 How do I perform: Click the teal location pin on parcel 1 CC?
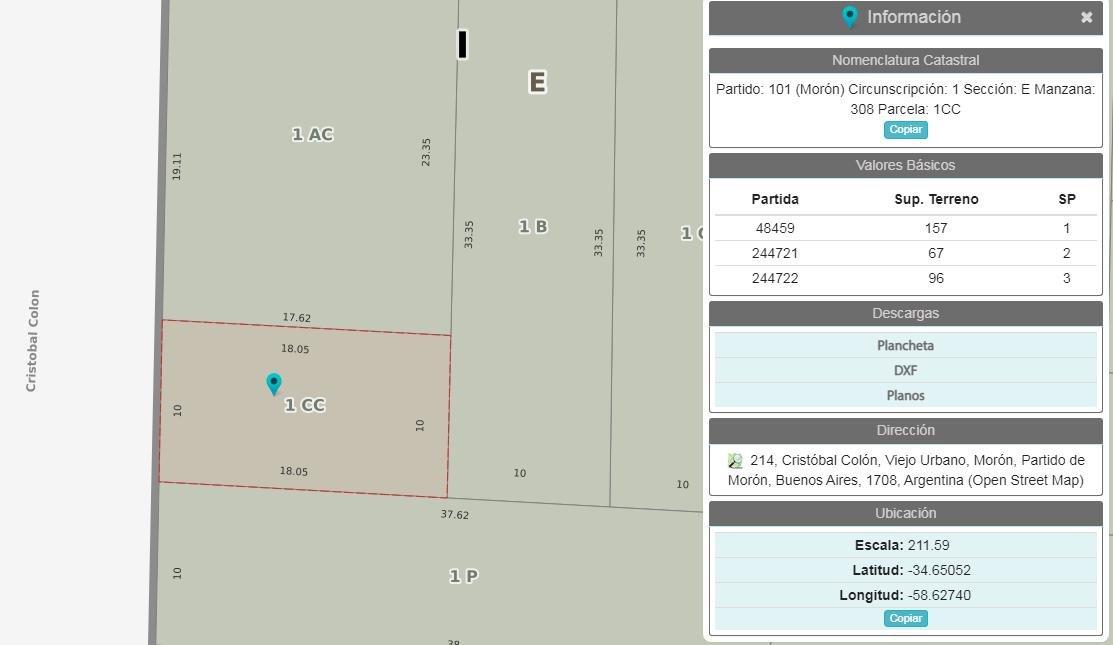tap(274, 383)
